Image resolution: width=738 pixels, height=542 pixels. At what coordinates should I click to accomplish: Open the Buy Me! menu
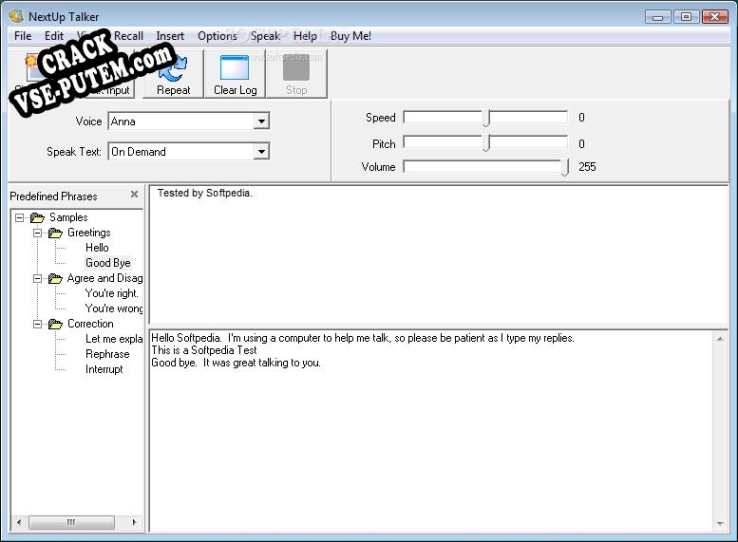point(351,36)
